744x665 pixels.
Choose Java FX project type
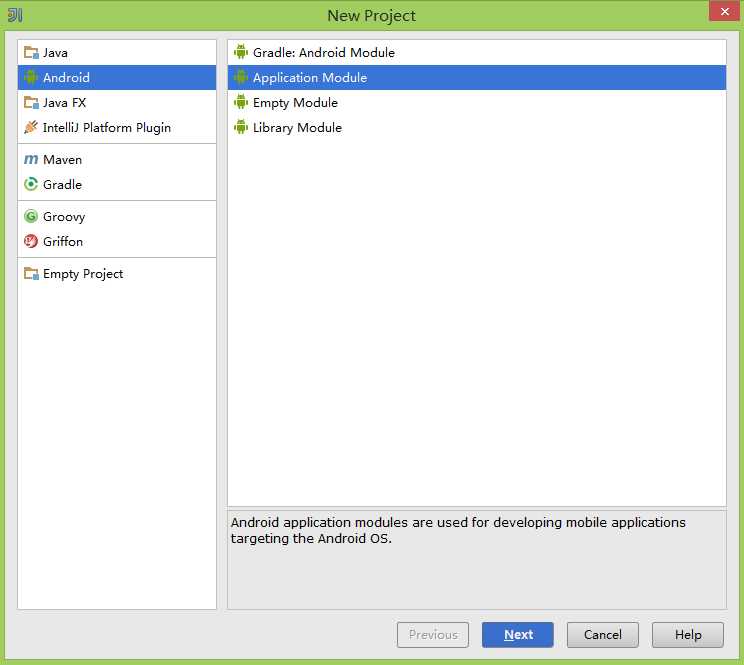point(117,102)
